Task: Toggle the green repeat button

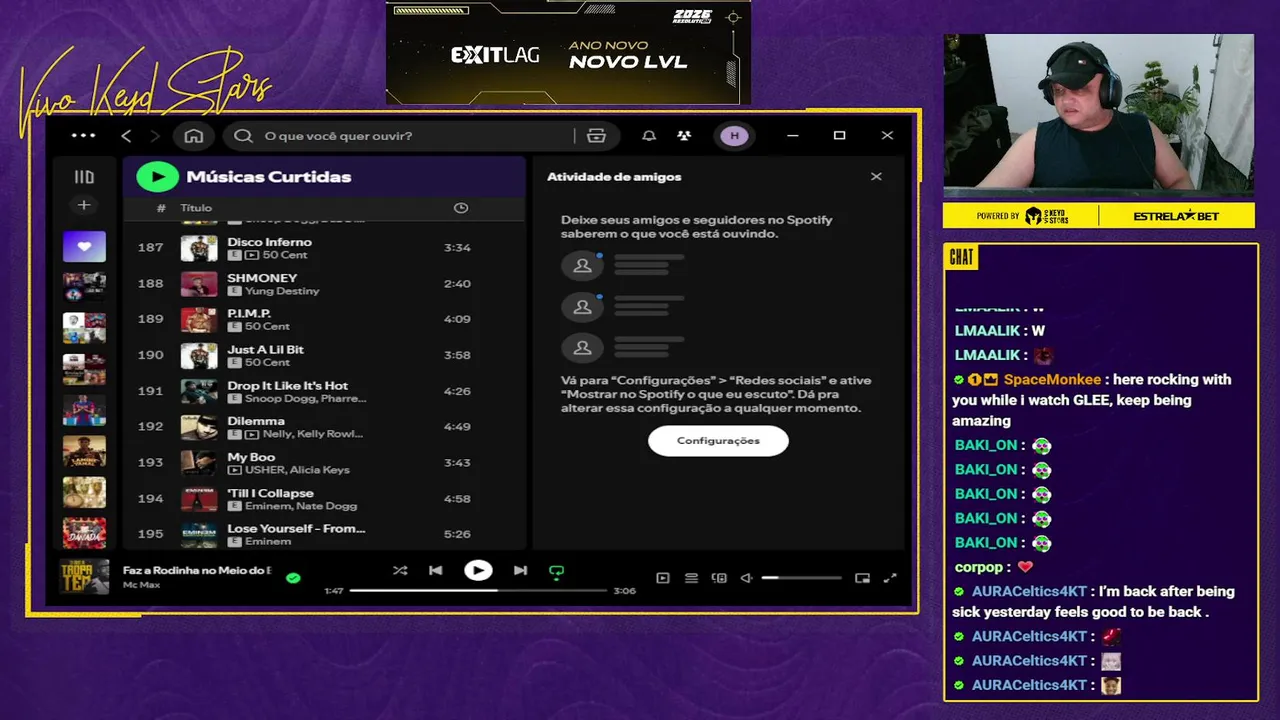Action: pos(557,572)
